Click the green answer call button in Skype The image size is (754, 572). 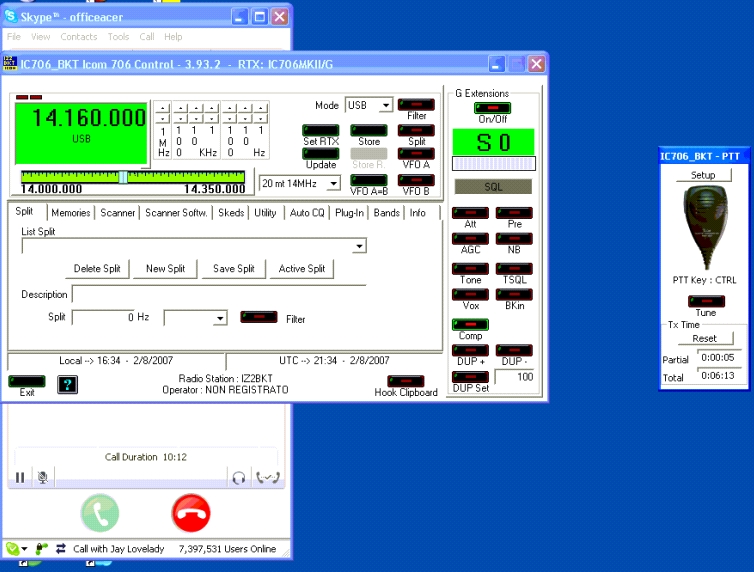click(100, 513)
